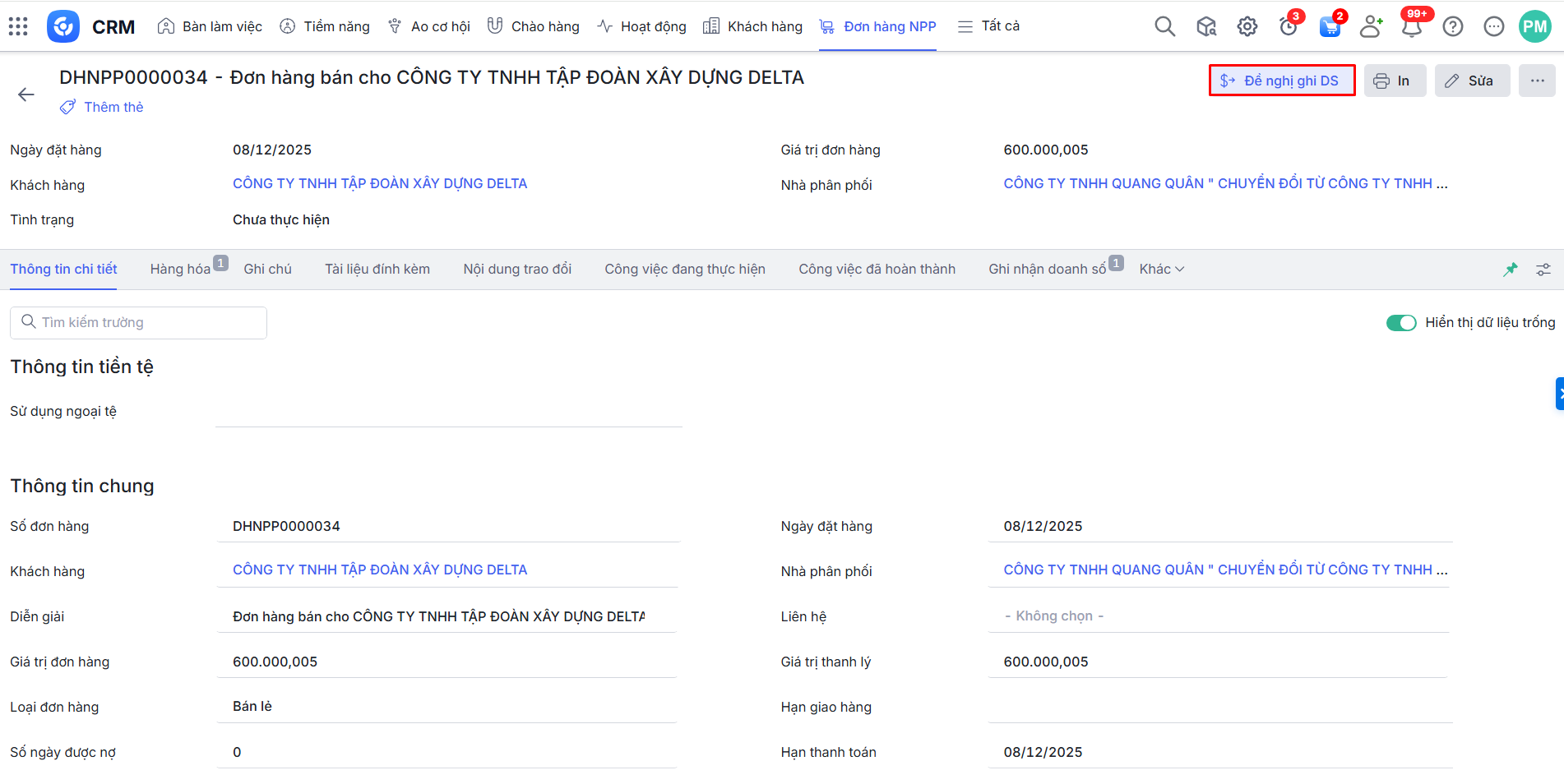
Task: Toggle Hiển thị dữ liệu trống switch
Action: click(x=1400, y=323)
